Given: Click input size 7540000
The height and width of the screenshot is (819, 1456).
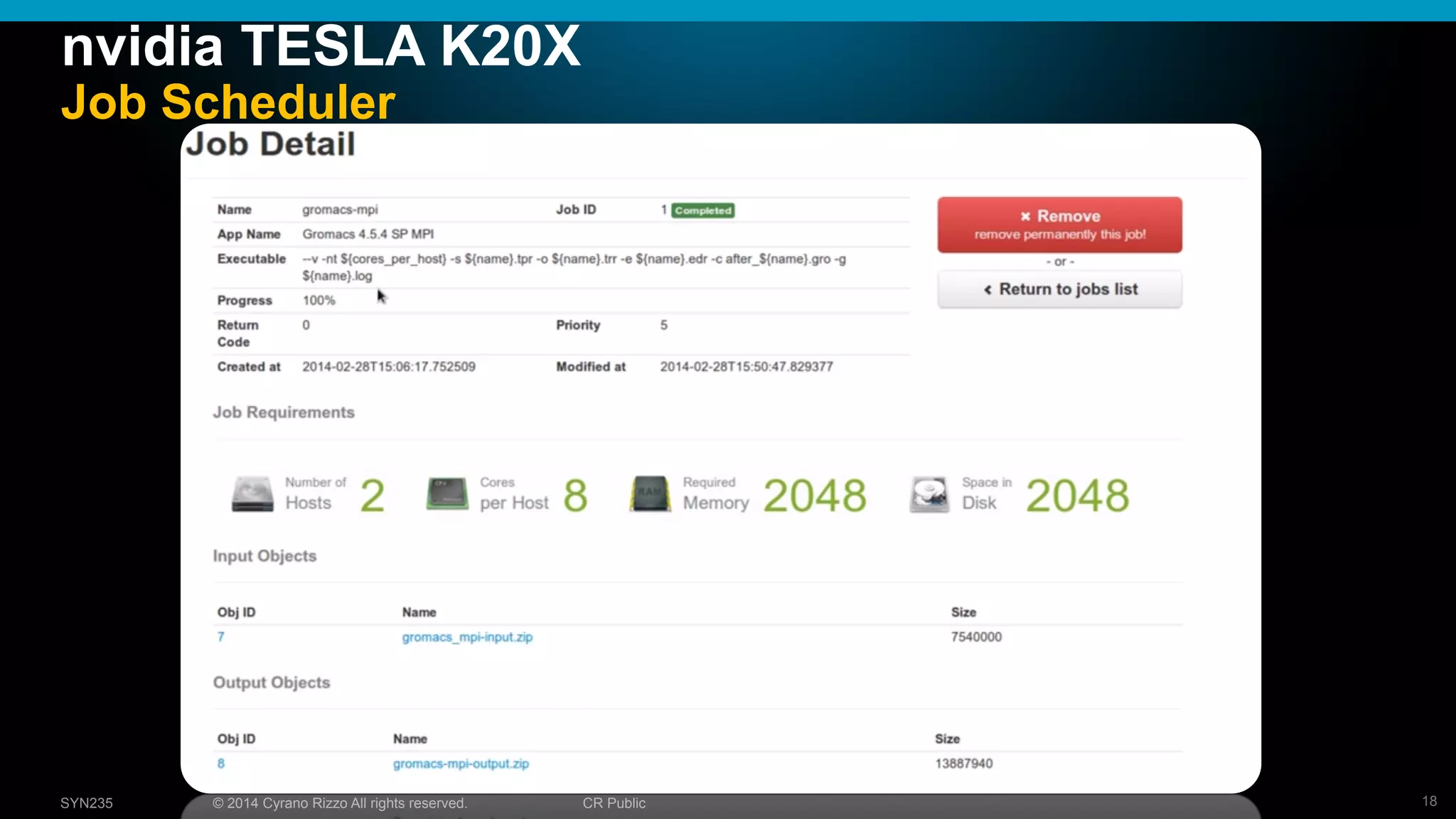Looking at the screenshot, I should (976, 637).
